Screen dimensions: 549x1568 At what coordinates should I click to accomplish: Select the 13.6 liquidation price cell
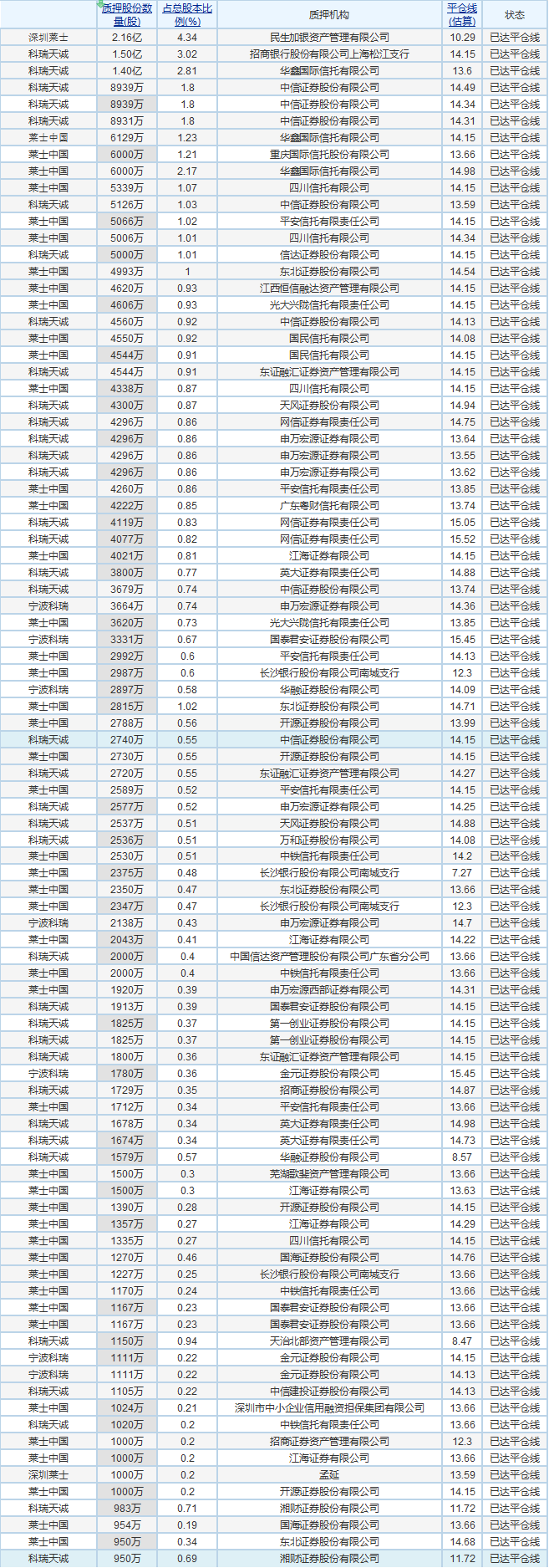click(462, 71)
